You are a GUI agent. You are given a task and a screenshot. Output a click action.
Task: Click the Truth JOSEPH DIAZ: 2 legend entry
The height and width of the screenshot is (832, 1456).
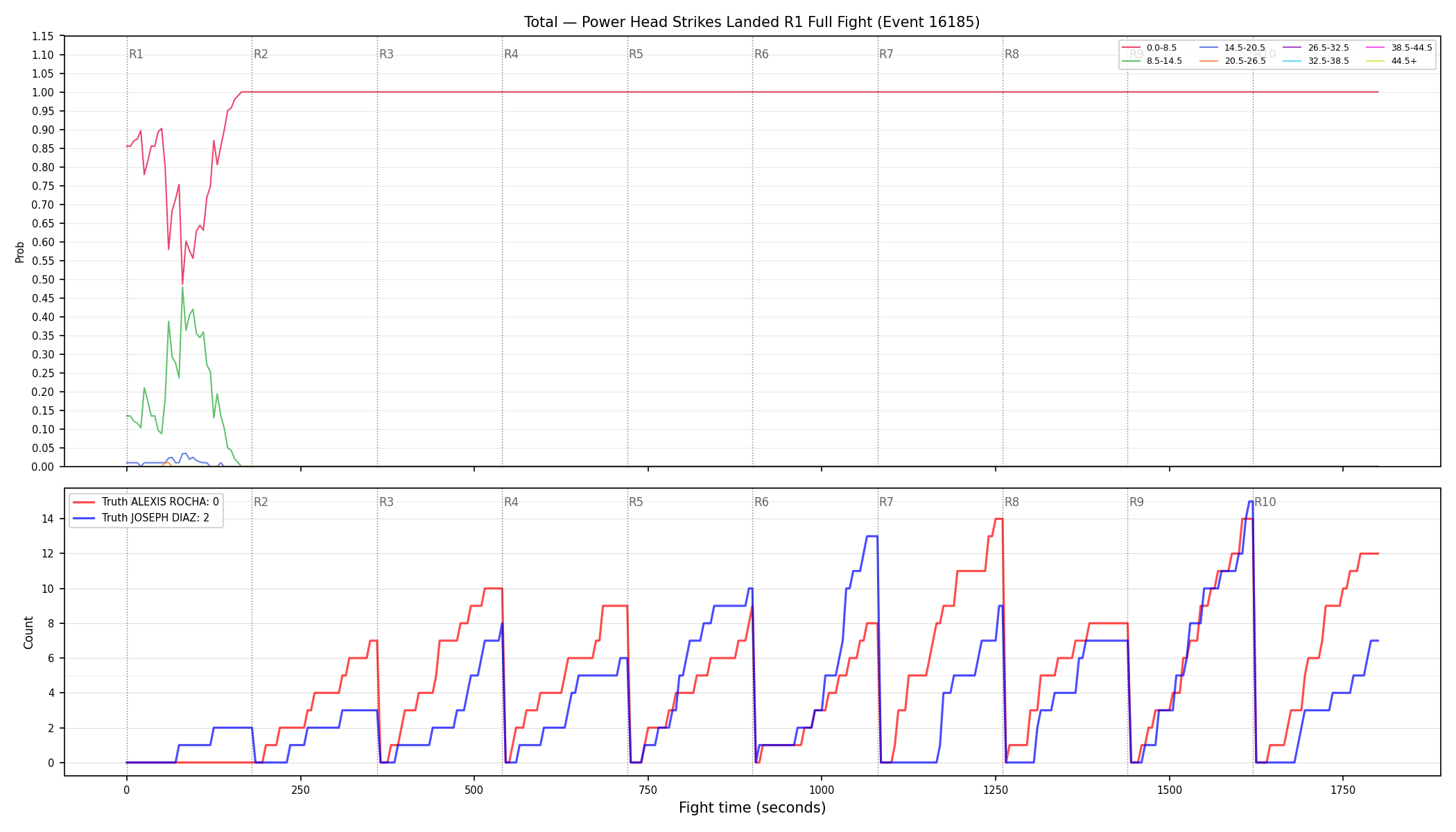coord(141,518)
